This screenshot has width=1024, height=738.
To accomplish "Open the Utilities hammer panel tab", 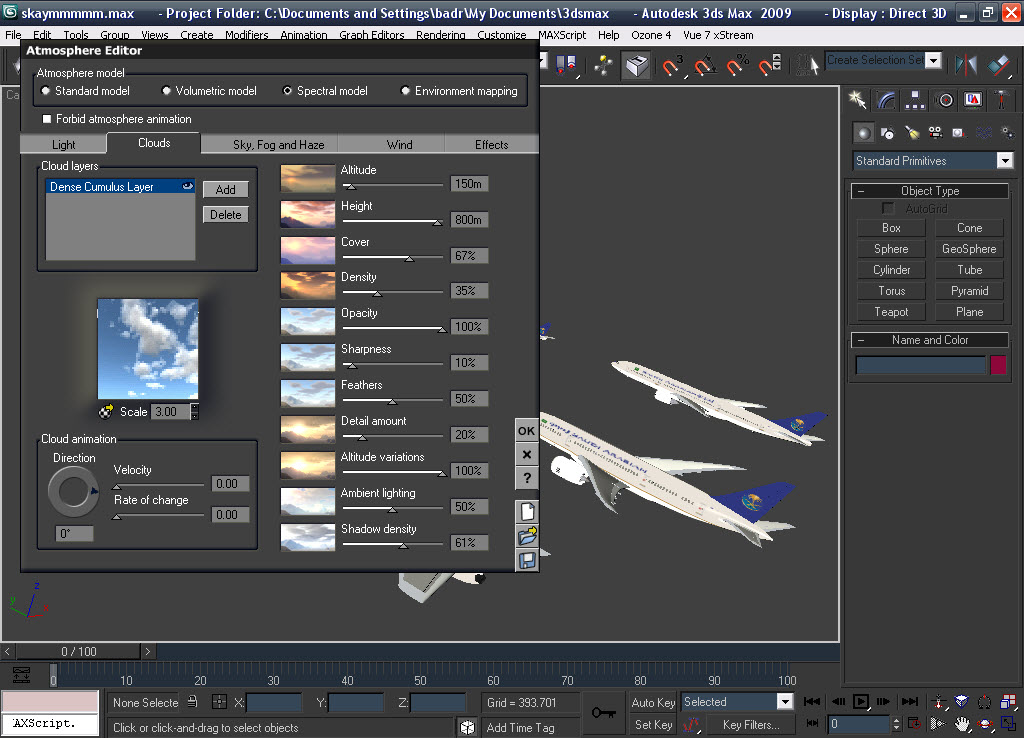I will point(1000,100).
